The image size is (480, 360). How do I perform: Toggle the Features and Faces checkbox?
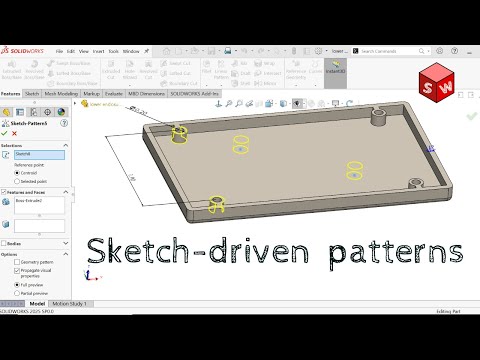tap(4, 192)
